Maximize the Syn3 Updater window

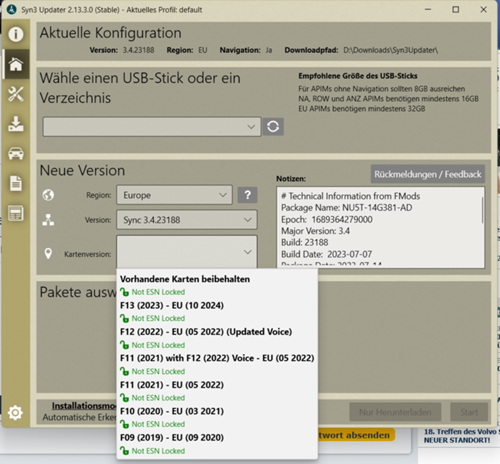(x=456, y=10)
